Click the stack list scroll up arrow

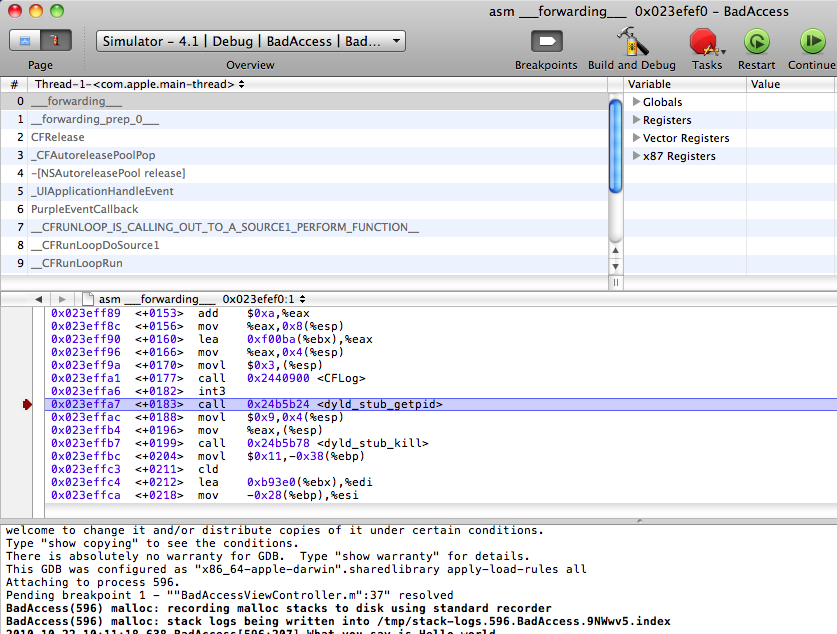tap(615, 250)
